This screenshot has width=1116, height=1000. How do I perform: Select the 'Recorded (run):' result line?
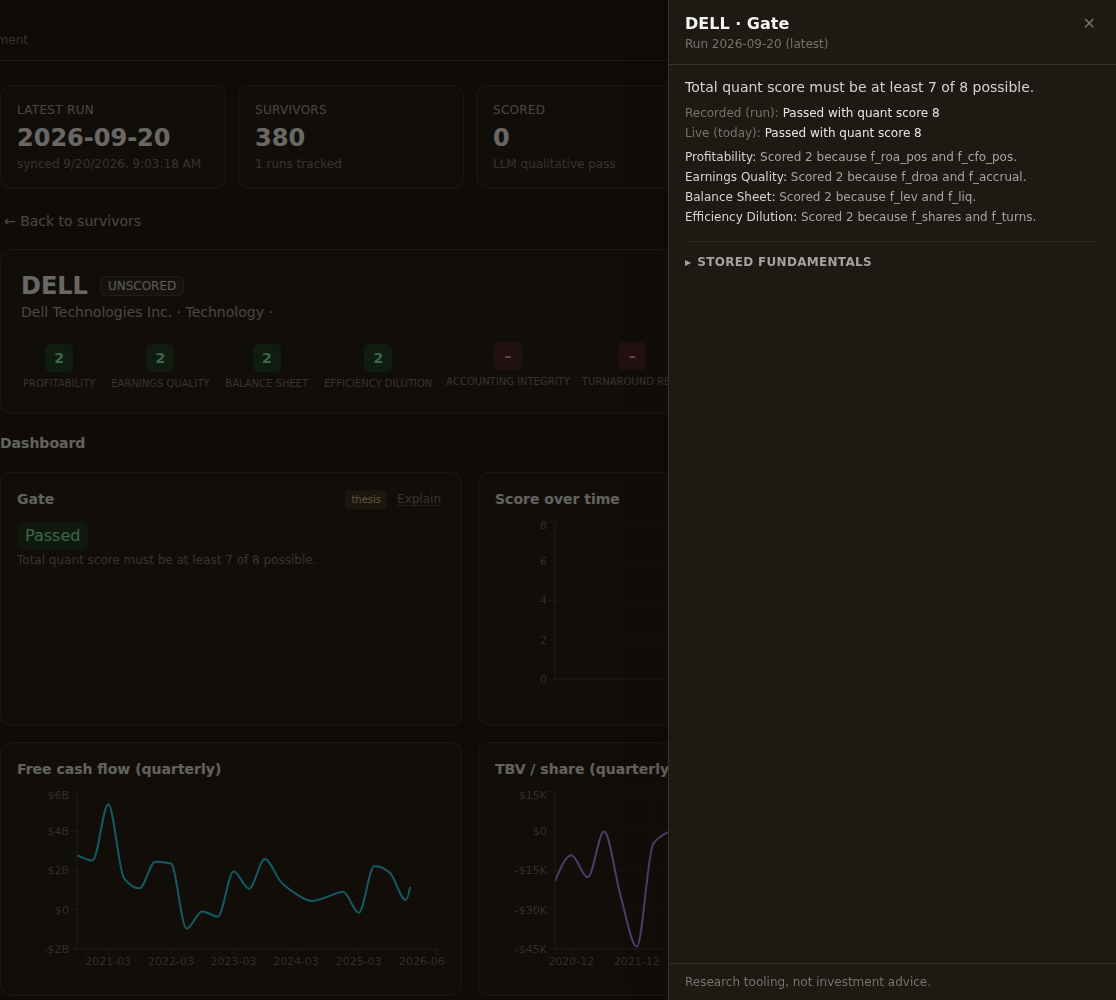pyautogui.click(x=812, y=112)
